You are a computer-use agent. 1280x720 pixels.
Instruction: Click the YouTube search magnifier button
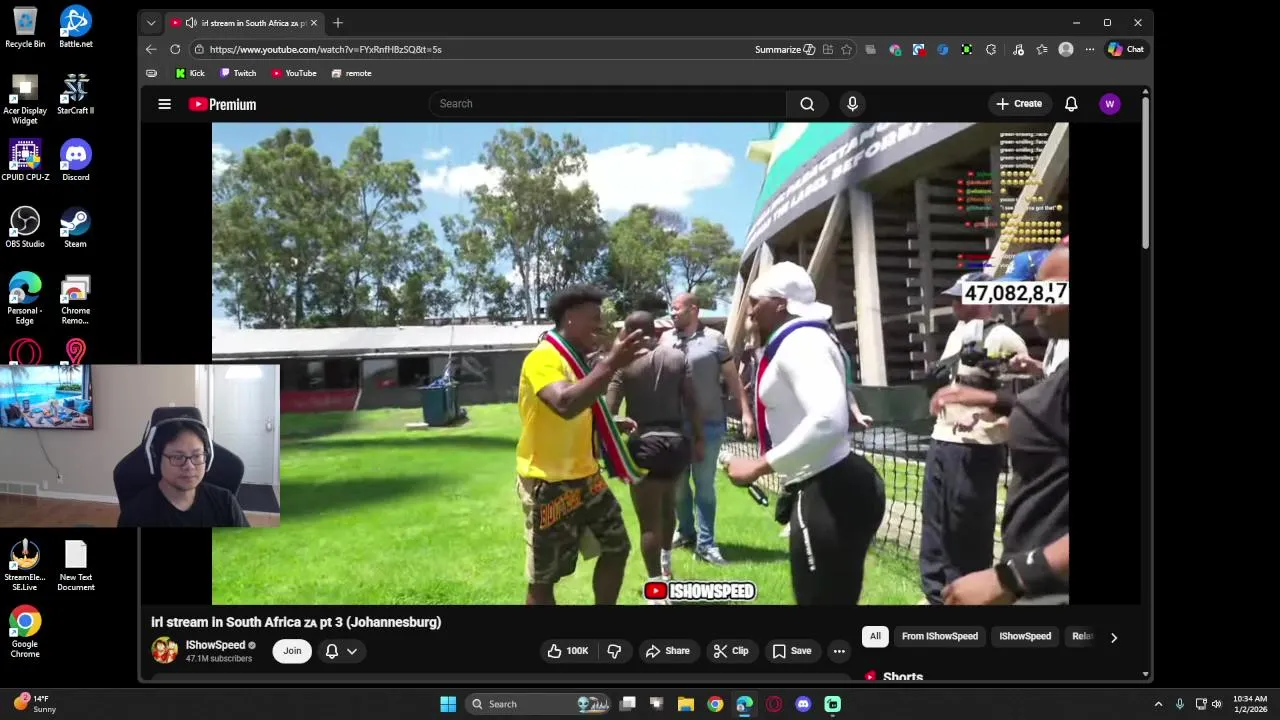(807, 104)
